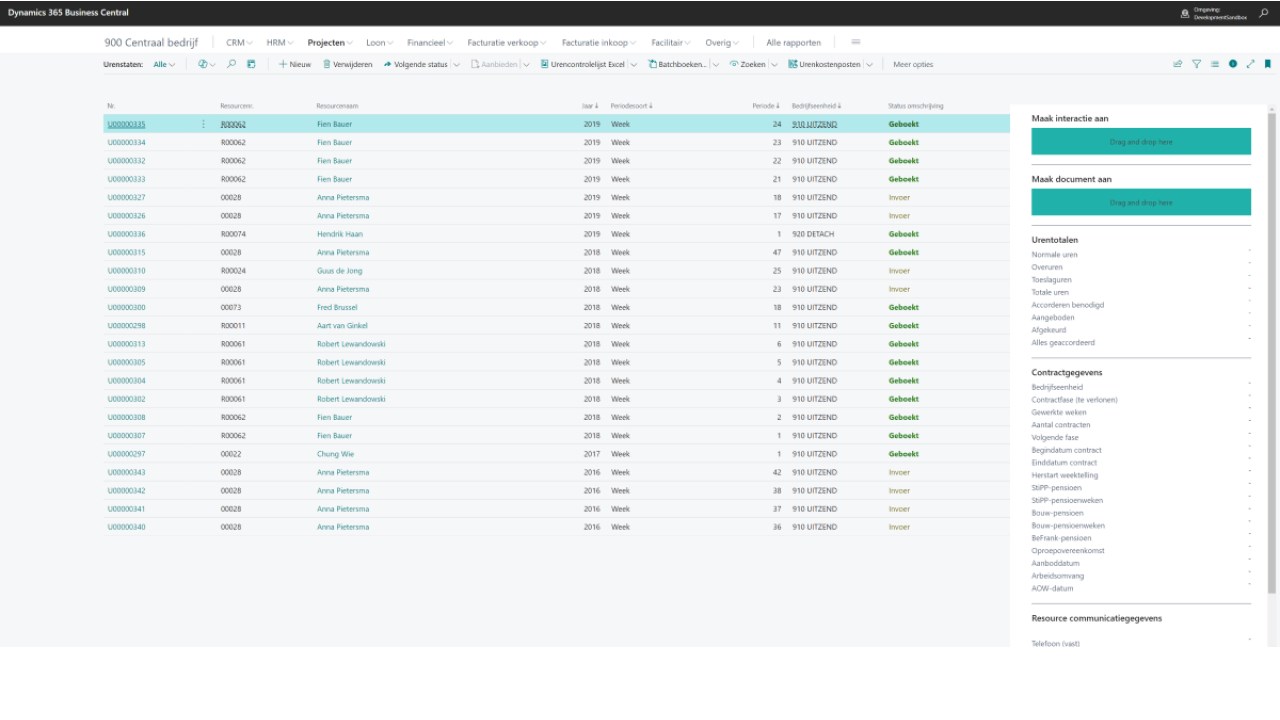Viewport: 1280px width, 720px height.
Task: Change list layout view icon
Action: pos(1215,64)
